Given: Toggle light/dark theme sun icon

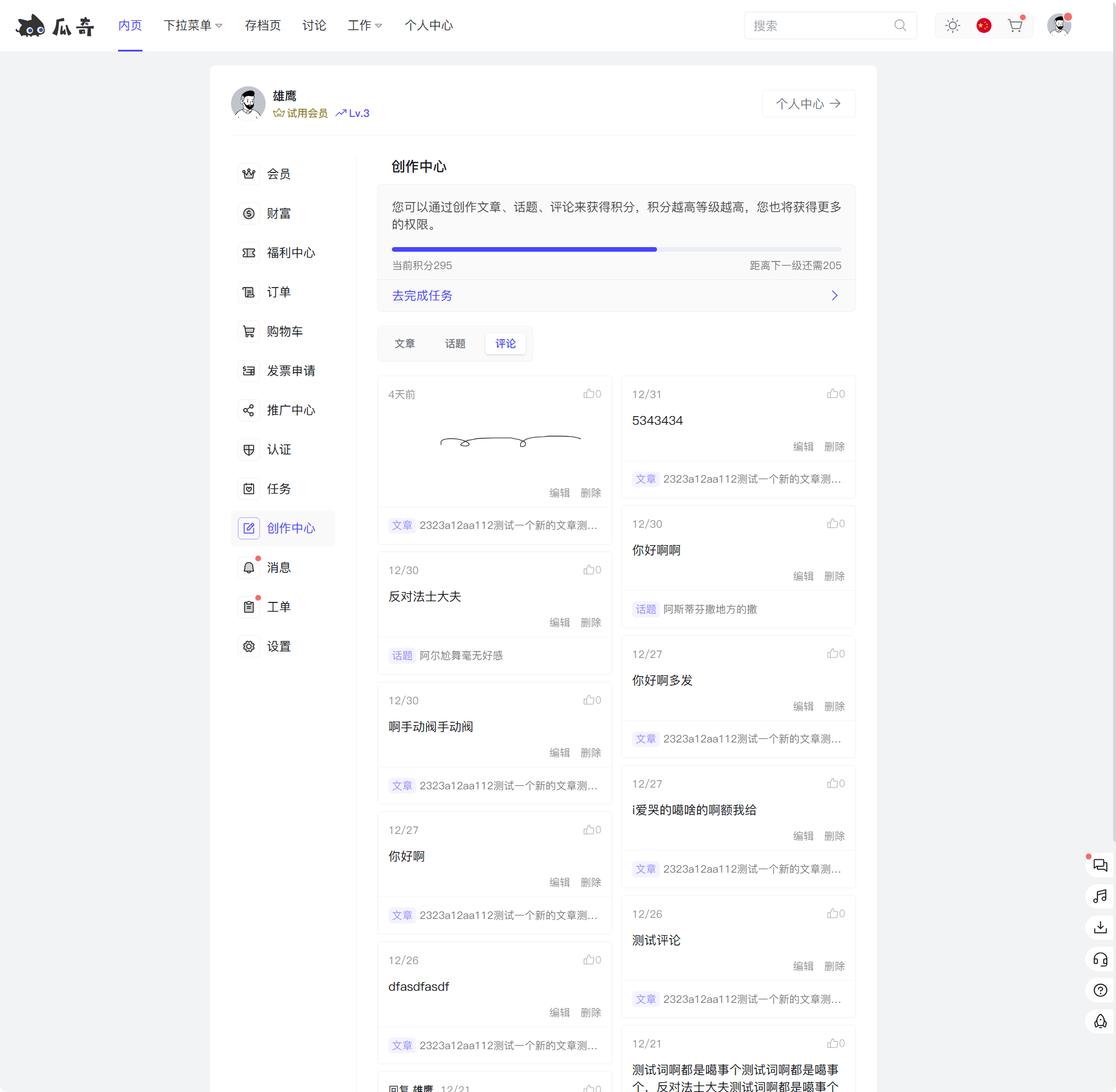Looking at the screenshot, I should point(952,25).
